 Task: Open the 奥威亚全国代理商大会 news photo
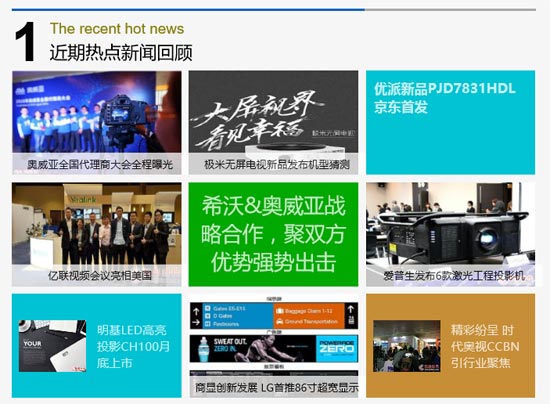pos(97,112)
